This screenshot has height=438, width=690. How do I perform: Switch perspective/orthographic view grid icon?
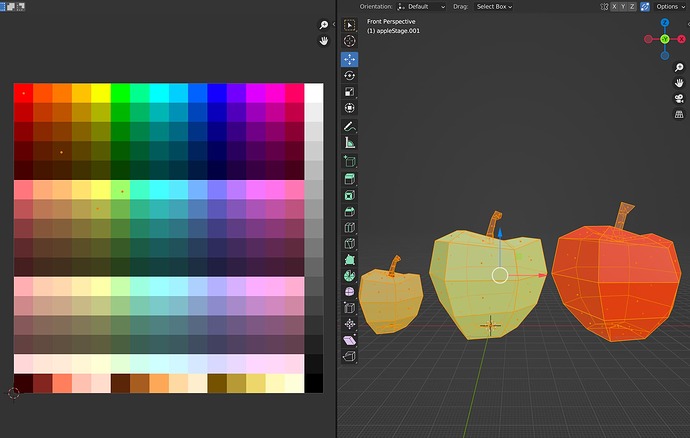tap(678, 115)
